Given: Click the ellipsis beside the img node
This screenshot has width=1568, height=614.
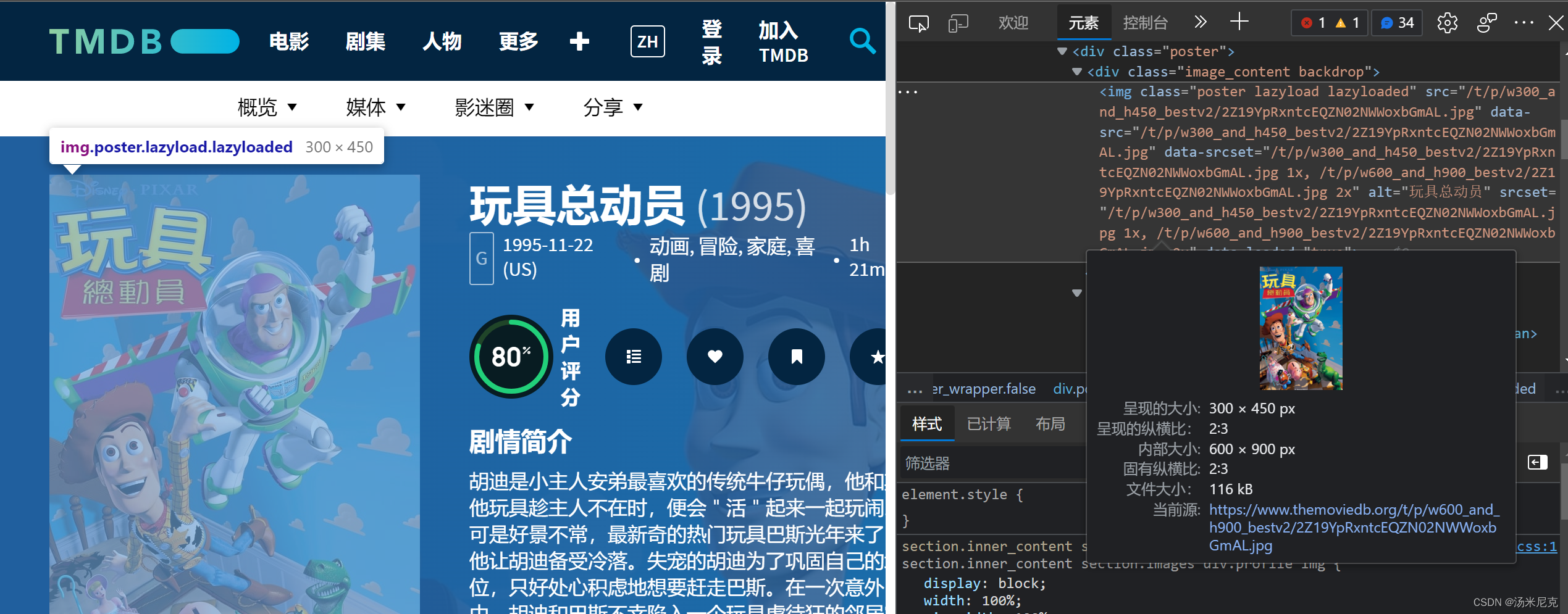Looking at the screenshot, I should pyautogui.click(x=908, y=92).
